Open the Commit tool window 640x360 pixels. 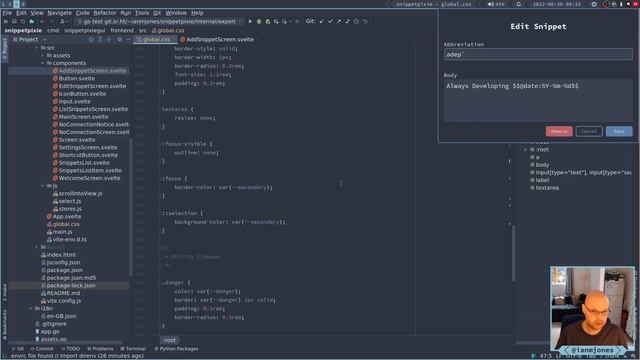(x=42, y=349)
